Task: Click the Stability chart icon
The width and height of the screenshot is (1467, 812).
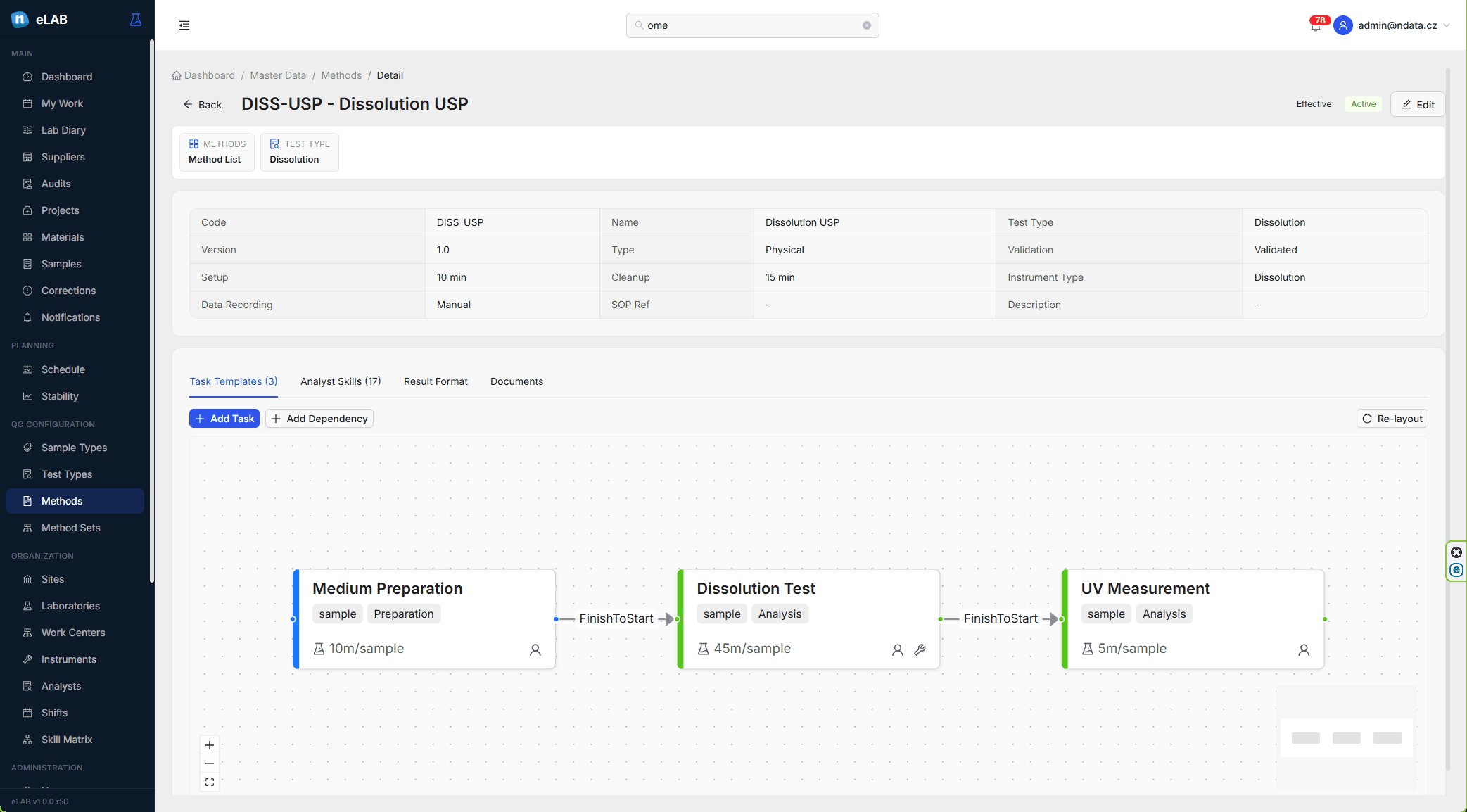Action: [27, 396]
